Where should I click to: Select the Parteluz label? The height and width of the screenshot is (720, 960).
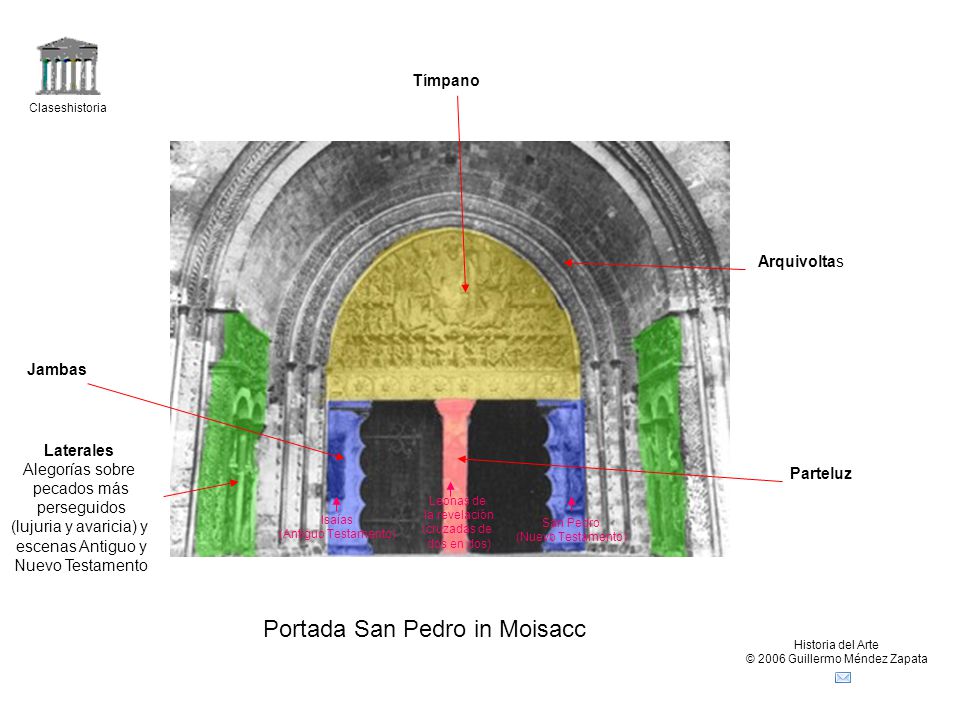820,473
